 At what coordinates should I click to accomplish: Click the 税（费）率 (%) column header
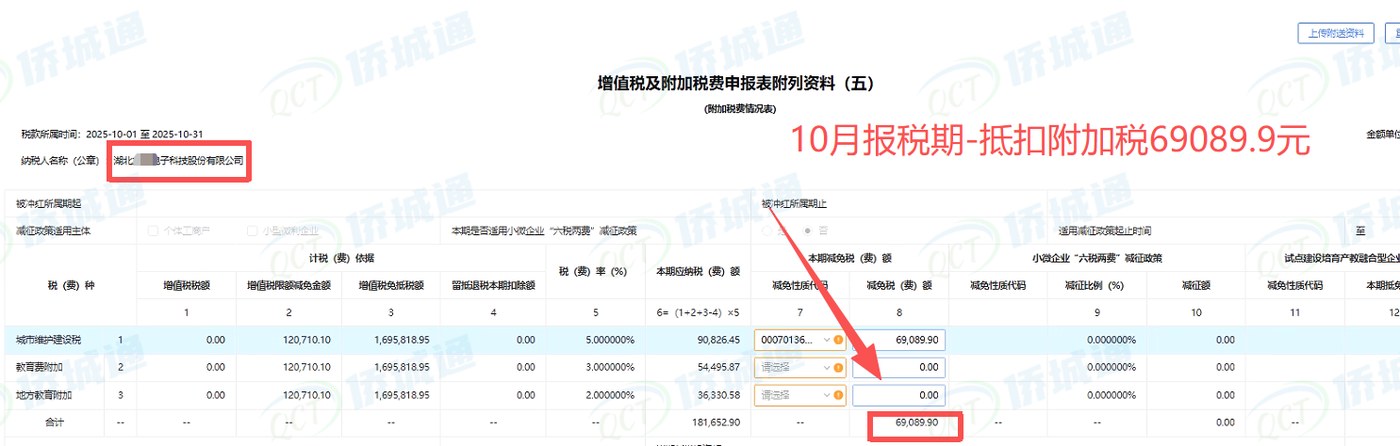tap(593, 271)
